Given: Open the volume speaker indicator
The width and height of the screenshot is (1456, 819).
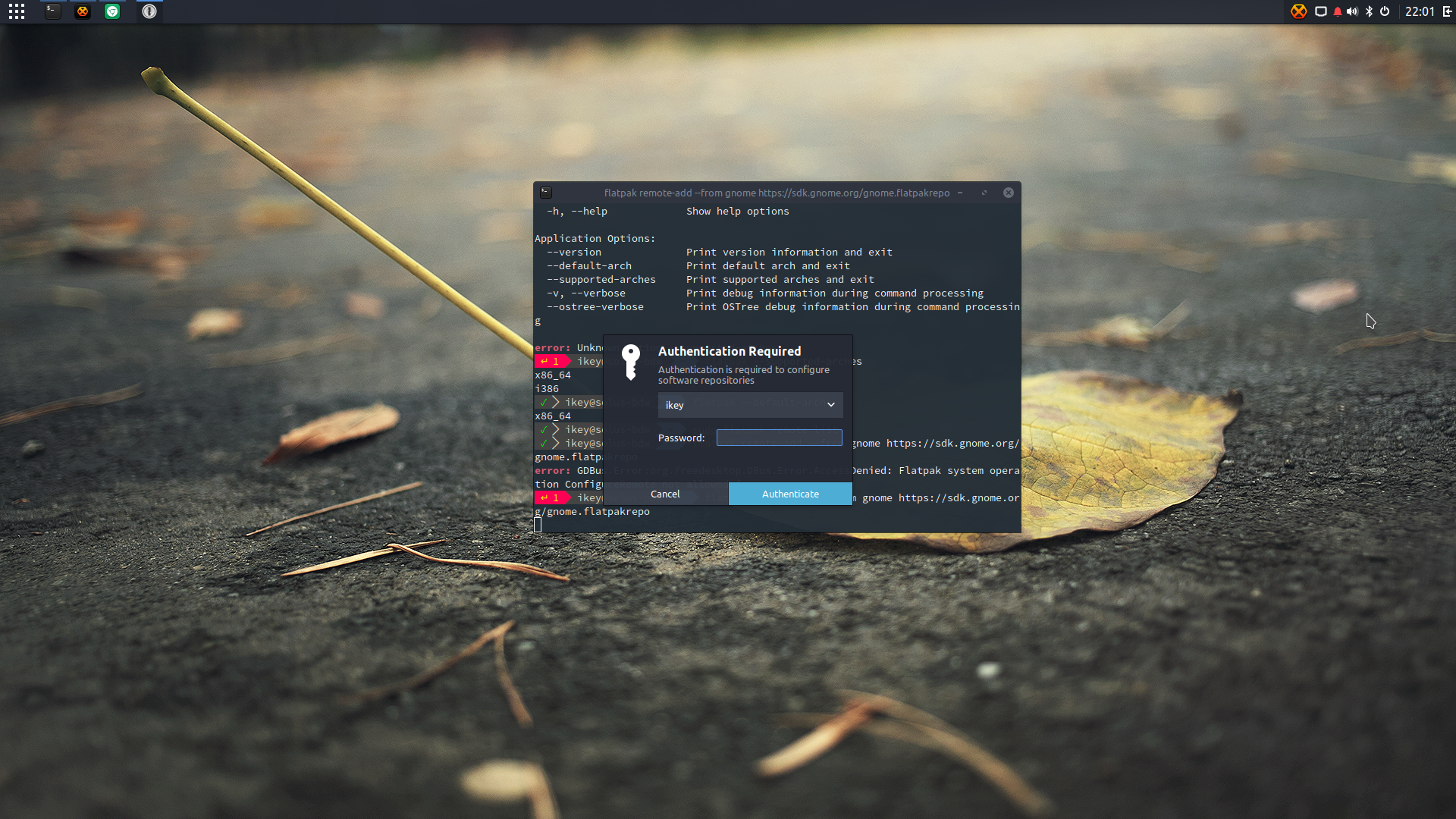Looking at the screenshot, I should click(1352, 11).
